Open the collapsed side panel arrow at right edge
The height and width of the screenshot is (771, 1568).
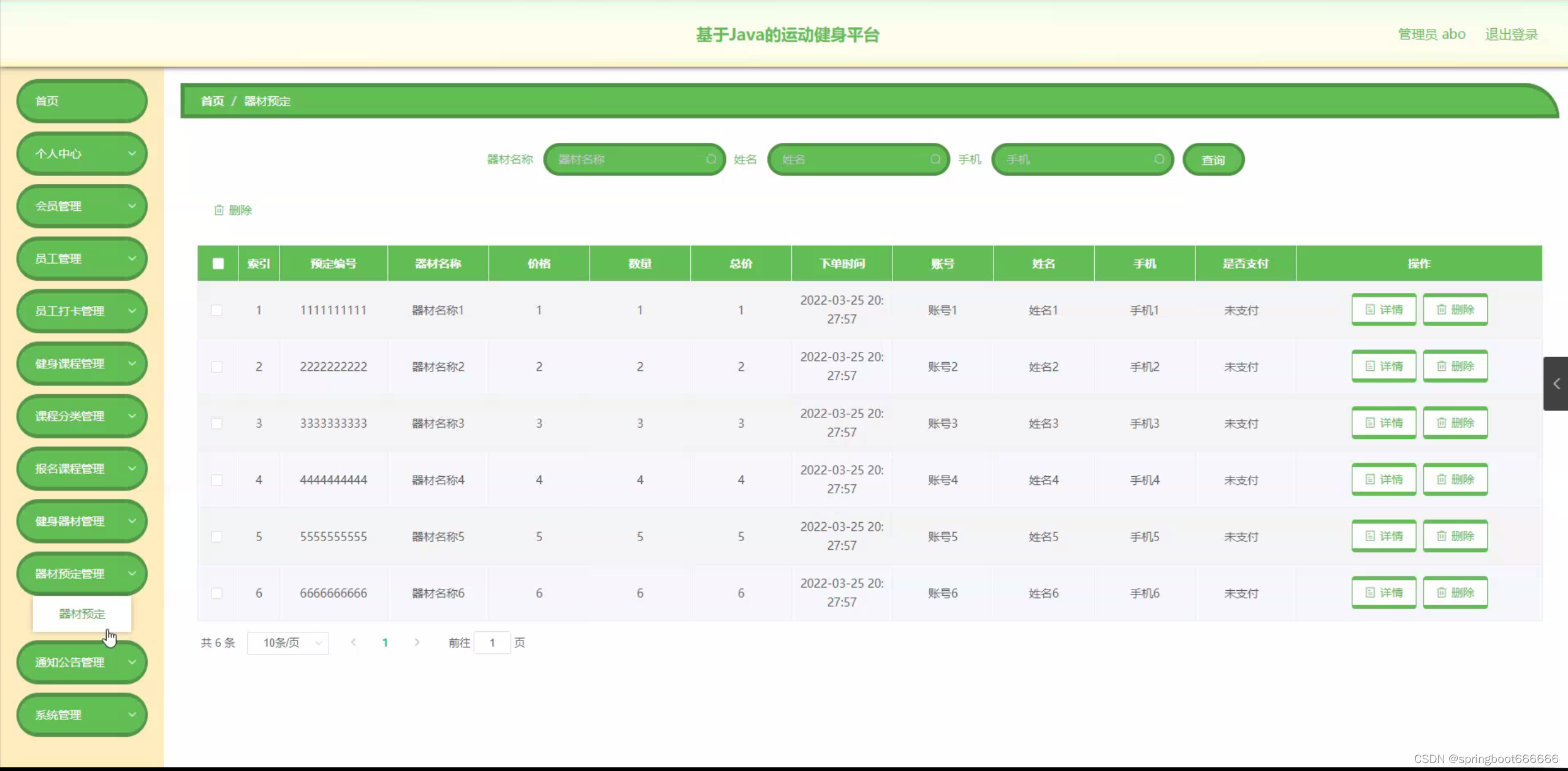(1556, 384)
